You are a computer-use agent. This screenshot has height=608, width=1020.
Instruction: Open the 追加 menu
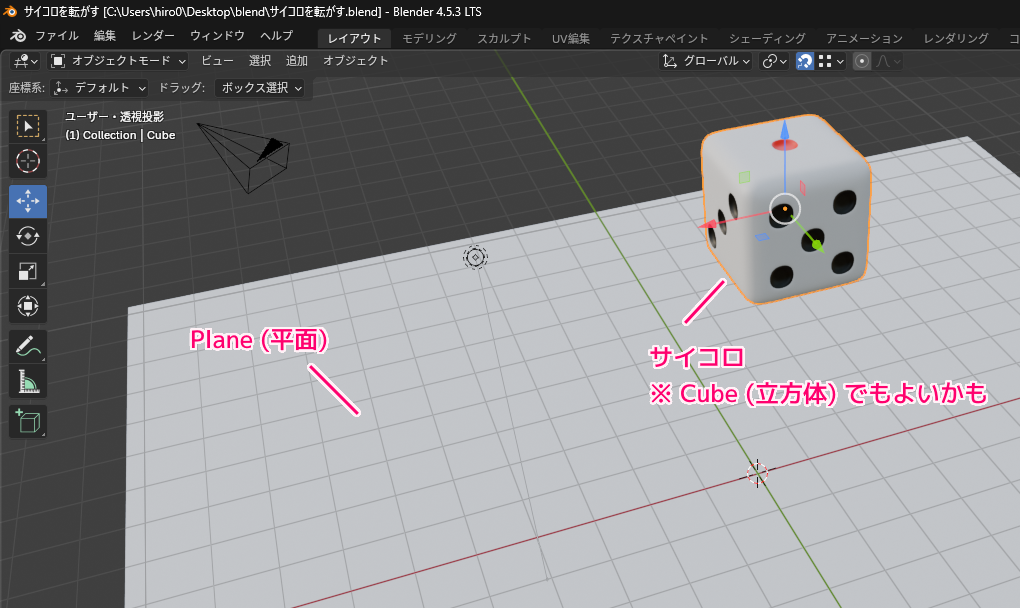coord(296,61)
